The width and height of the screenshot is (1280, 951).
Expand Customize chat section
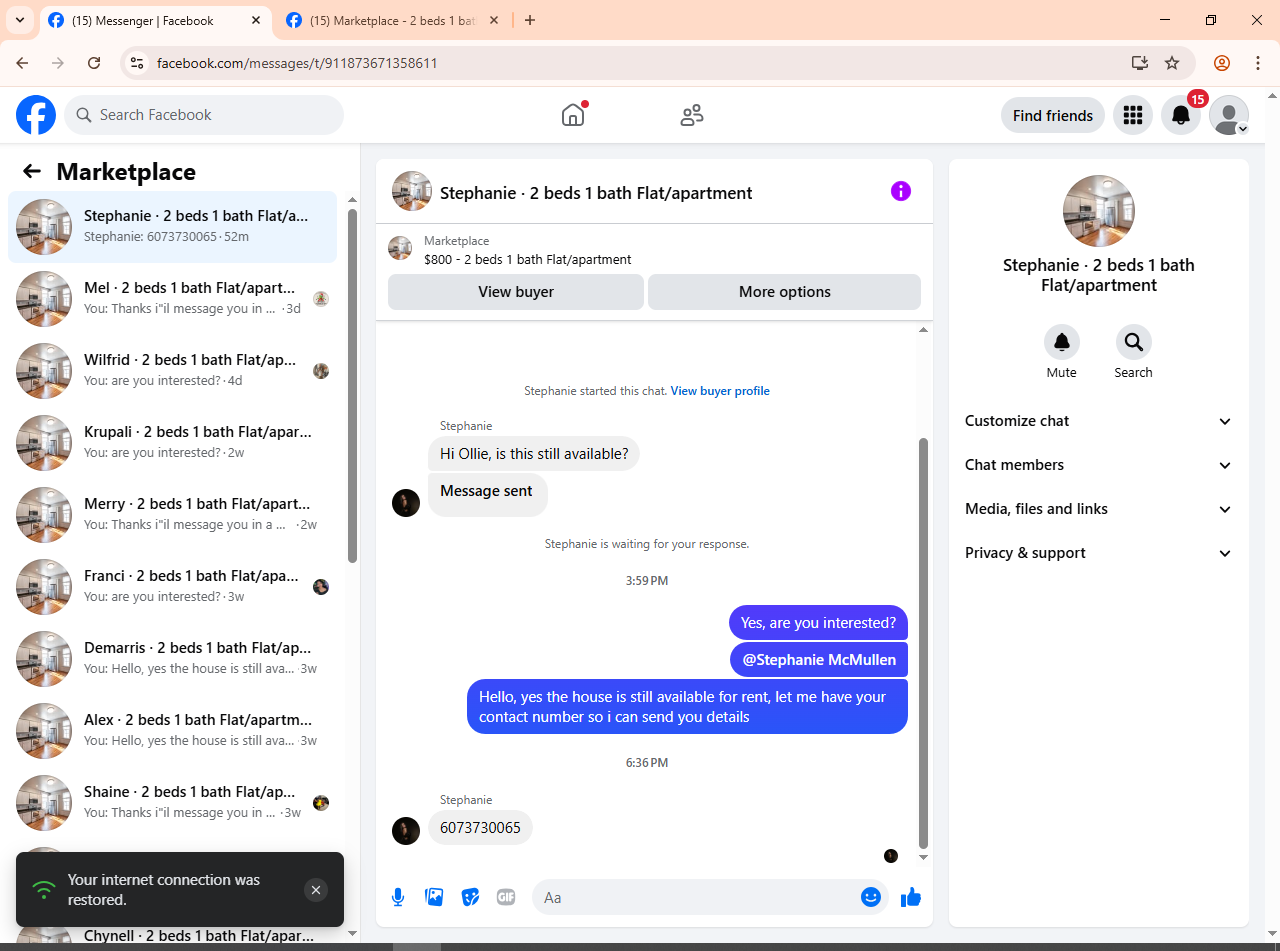(x=1099, y=421)
